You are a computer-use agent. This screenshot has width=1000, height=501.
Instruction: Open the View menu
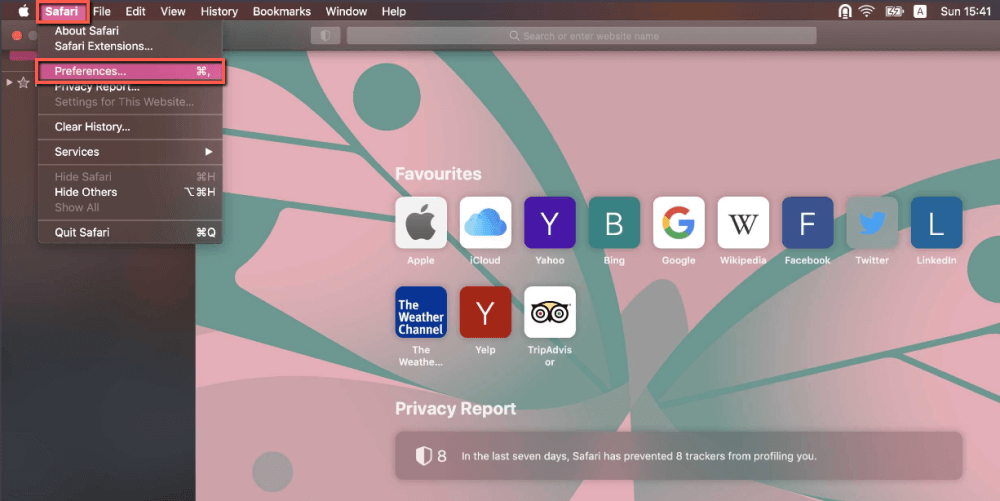pos(173,11)
